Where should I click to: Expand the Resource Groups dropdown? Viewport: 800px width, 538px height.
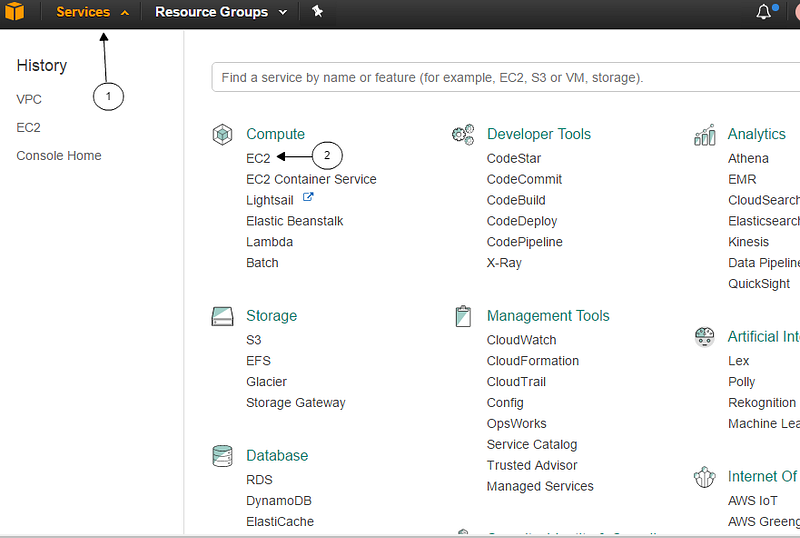221,12
